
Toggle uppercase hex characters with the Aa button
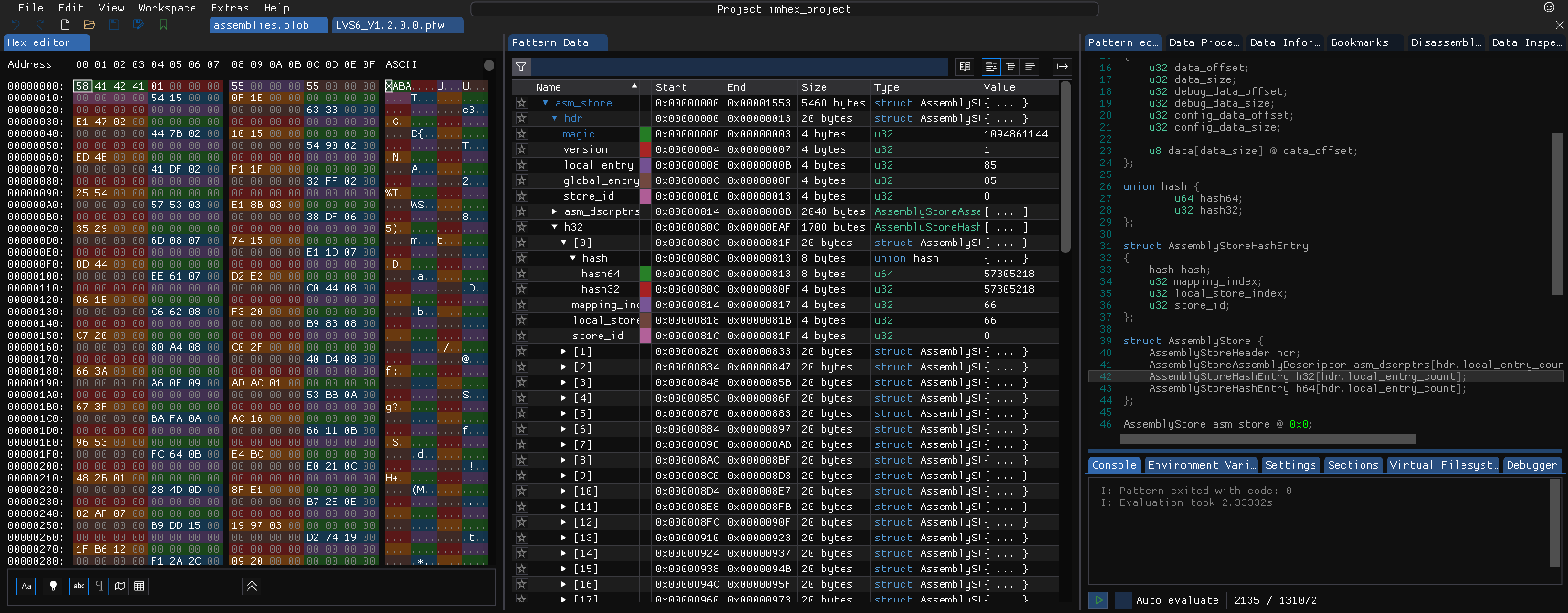click(x=26, y=586)
